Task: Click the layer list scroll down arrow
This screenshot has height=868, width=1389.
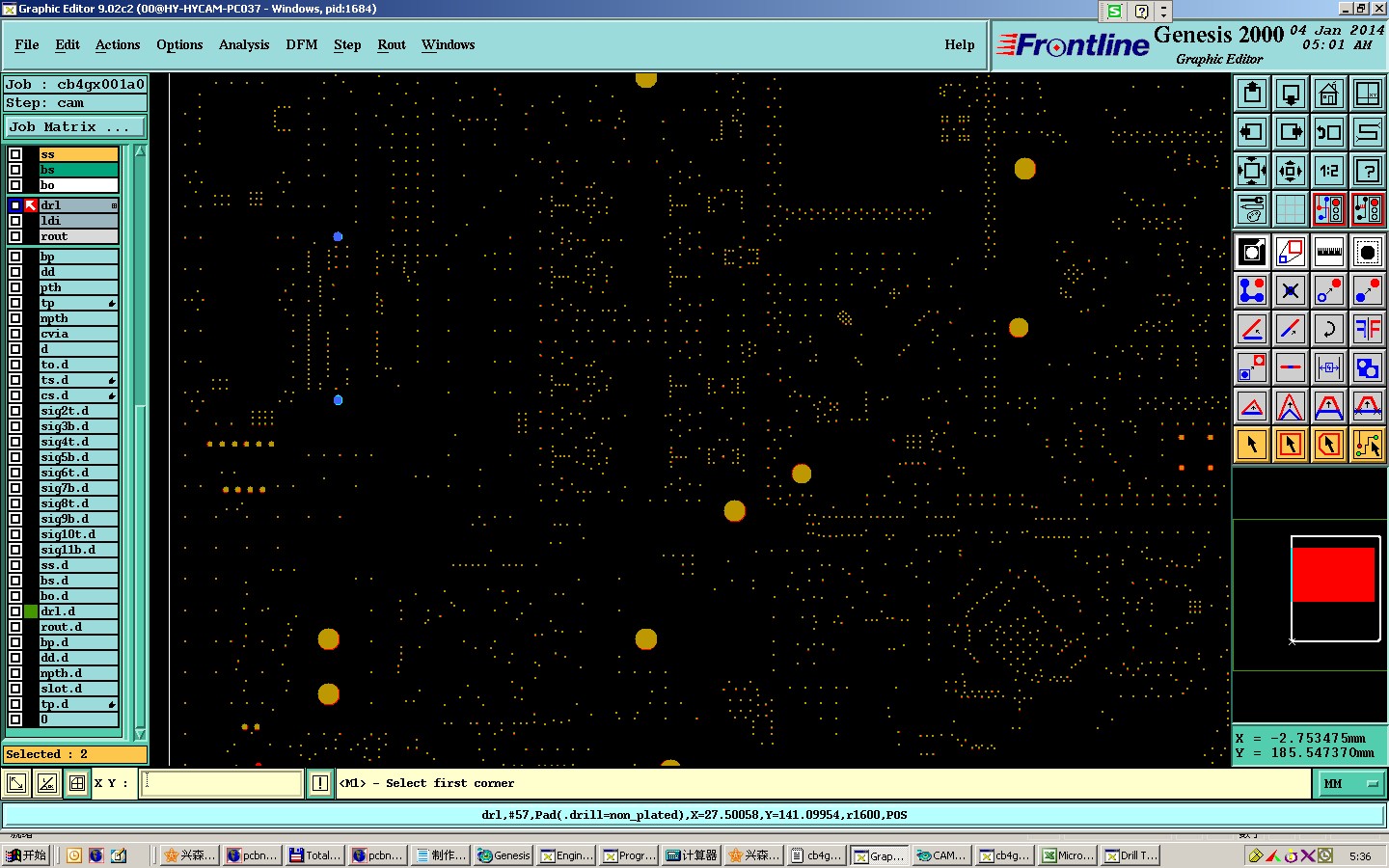Action: 140,734
